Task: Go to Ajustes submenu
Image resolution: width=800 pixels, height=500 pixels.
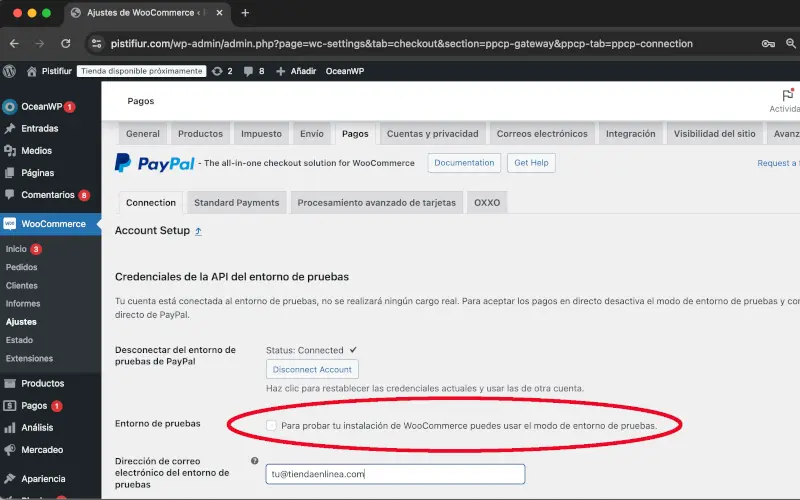Action: click(x=21, y=322)
